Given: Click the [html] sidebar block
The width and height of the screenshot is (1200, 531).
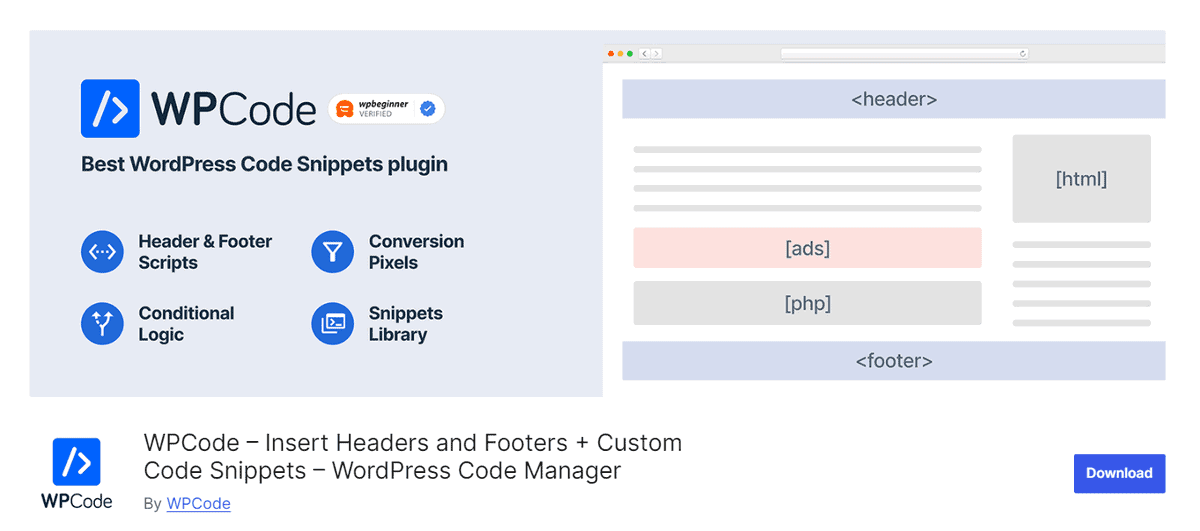Looking at the screenshot, I should pyautogui.click(x=1082, y=179).
